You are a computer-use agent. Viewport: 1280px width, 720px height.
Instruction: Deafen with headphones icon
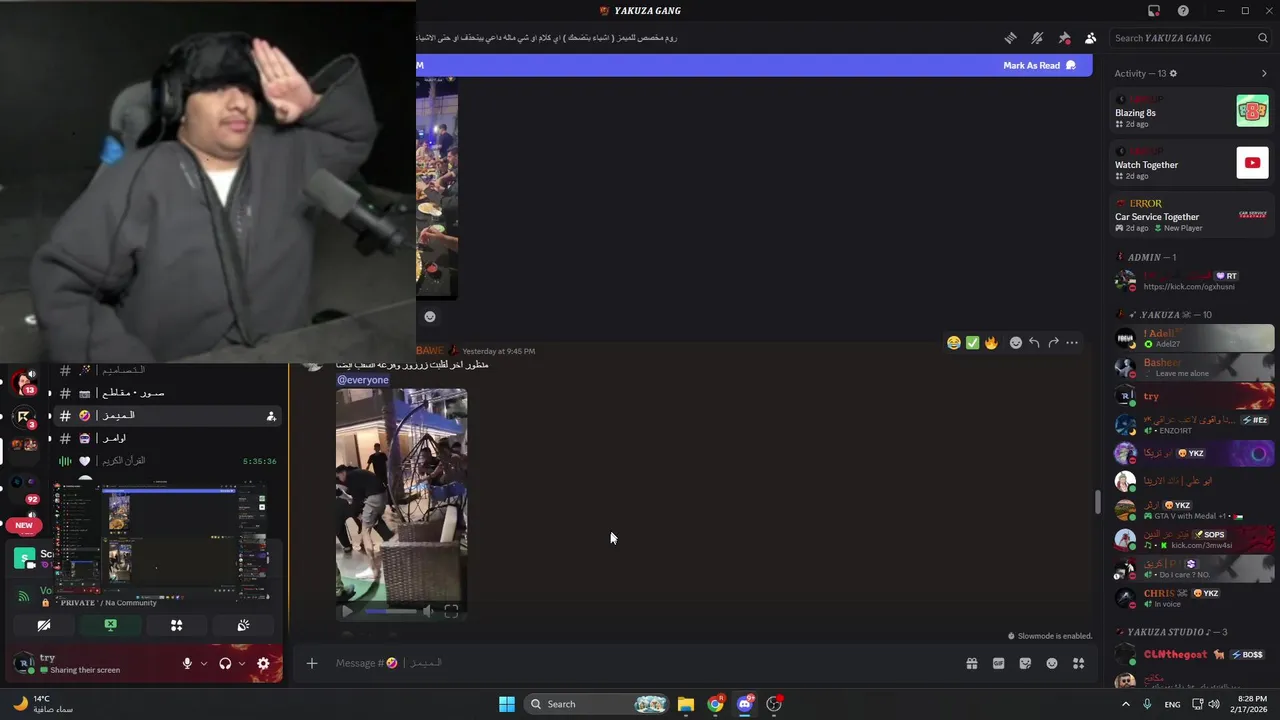pyautogui.click(x=225, y=663)
